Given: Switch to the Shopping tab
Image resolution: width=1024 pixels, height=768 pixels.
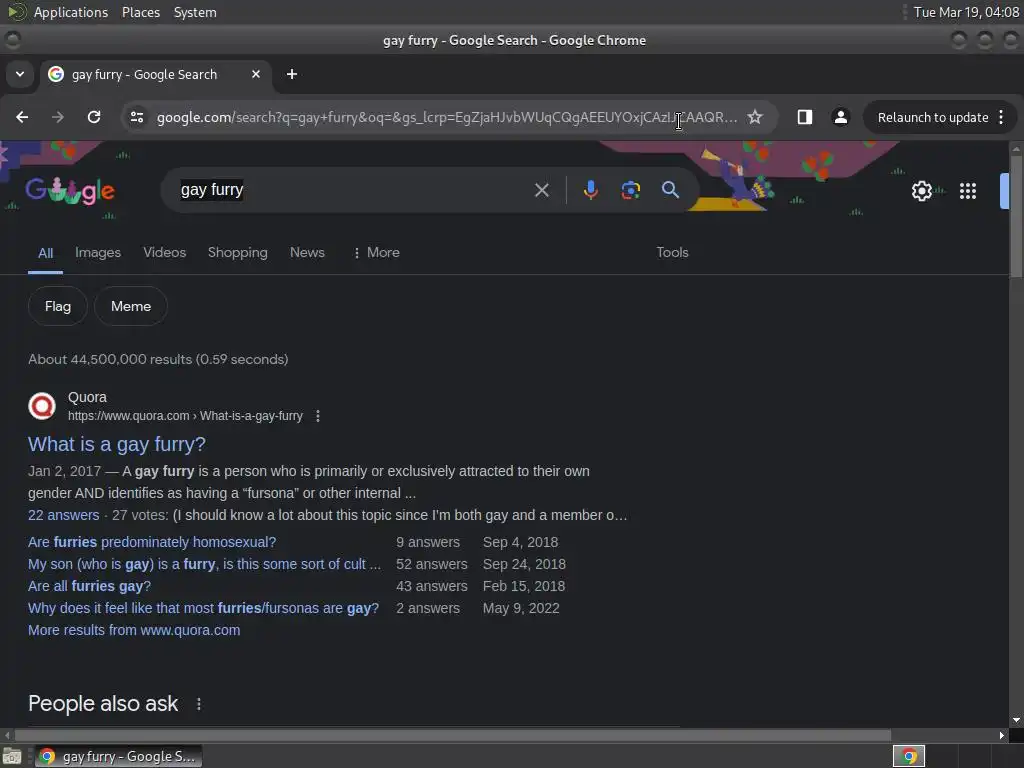Looking at the screenshot, I should (238, 253).
